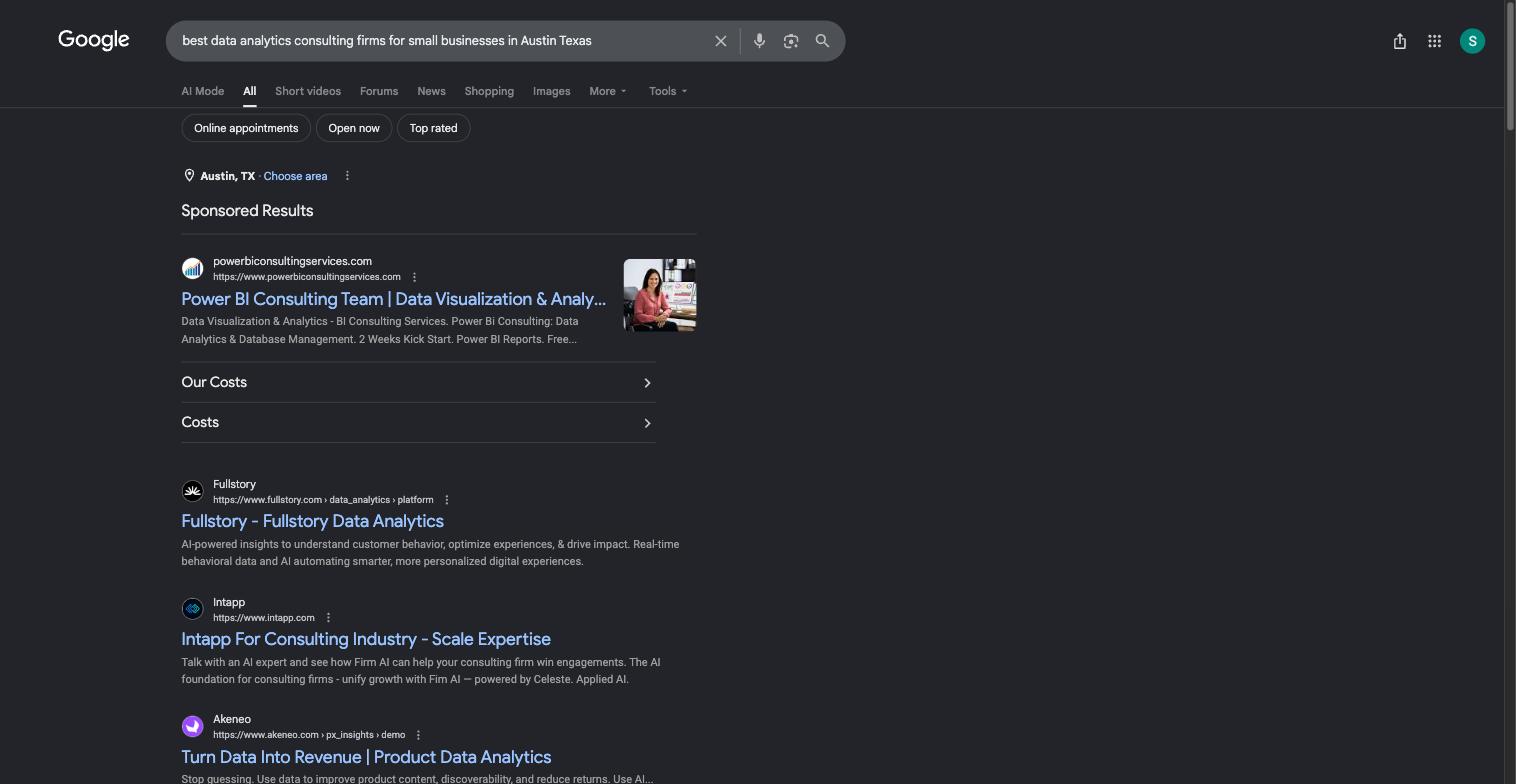
Task: Click the magnifier search button
Action: click(822, 41)
